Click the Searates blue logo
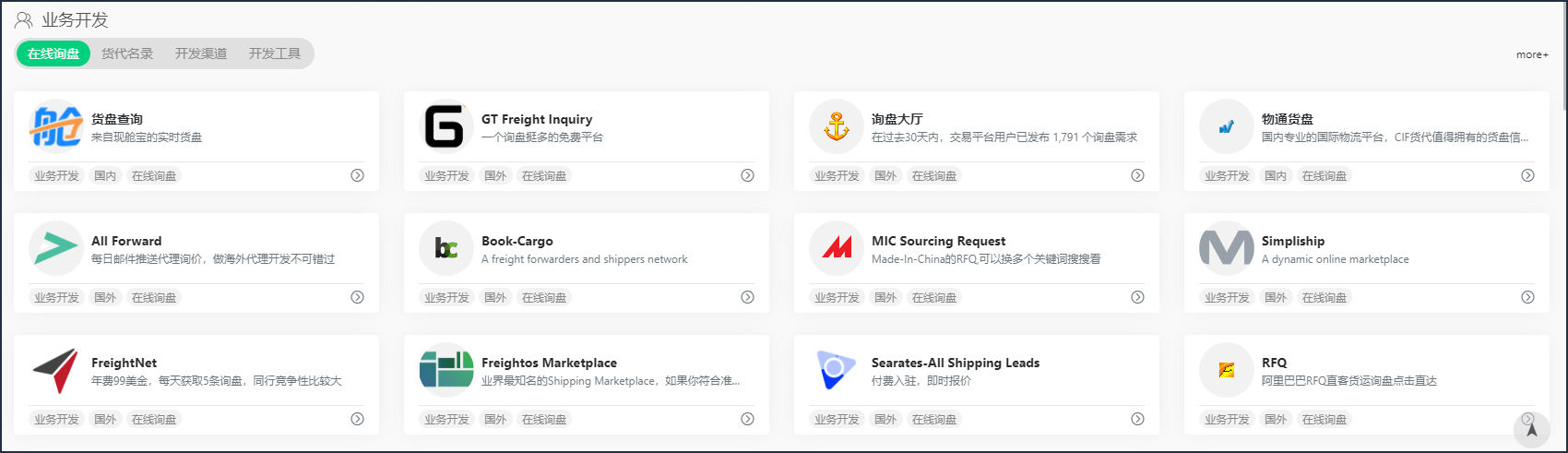 [837, 371]
